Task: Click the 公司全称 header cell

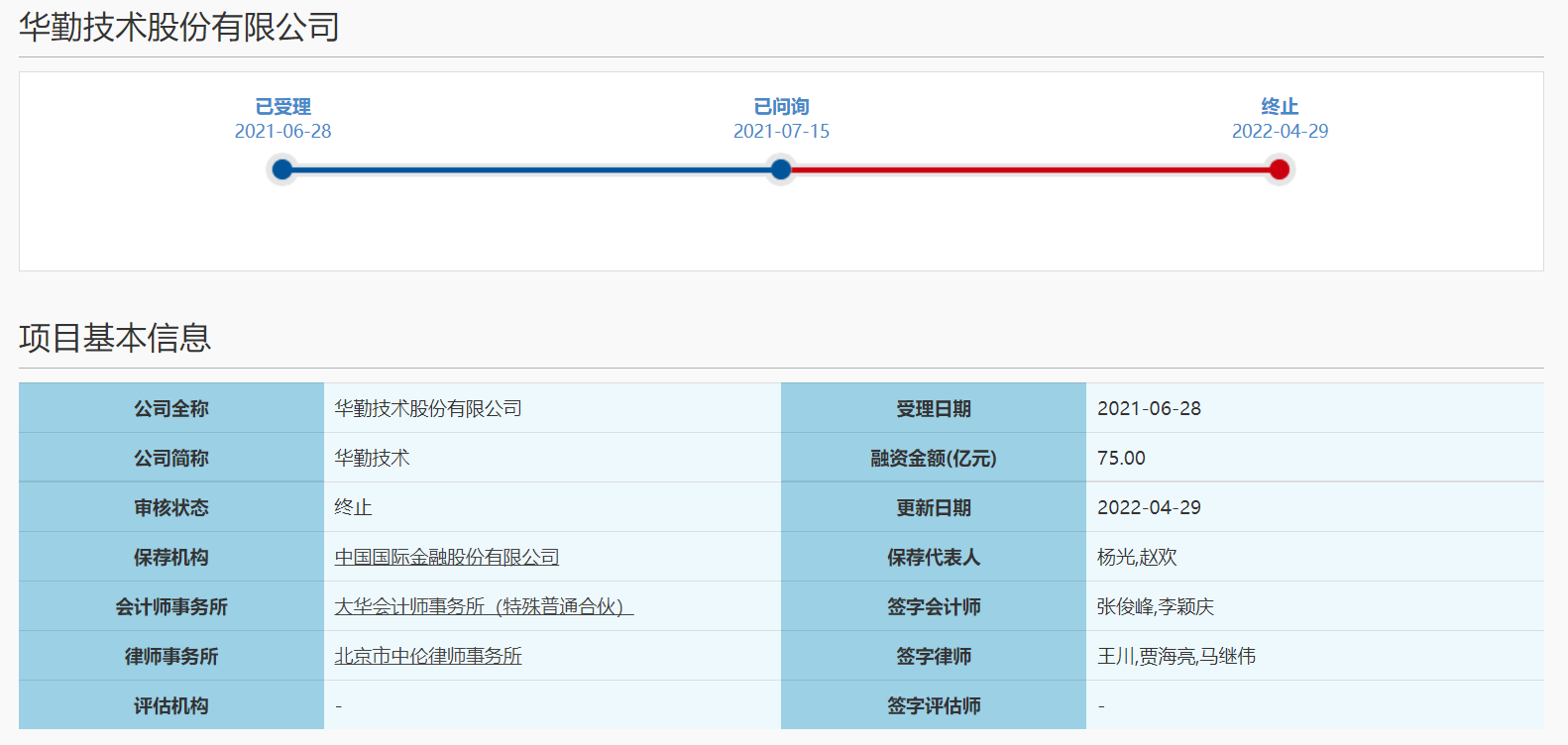Action: tap(171, 408)
